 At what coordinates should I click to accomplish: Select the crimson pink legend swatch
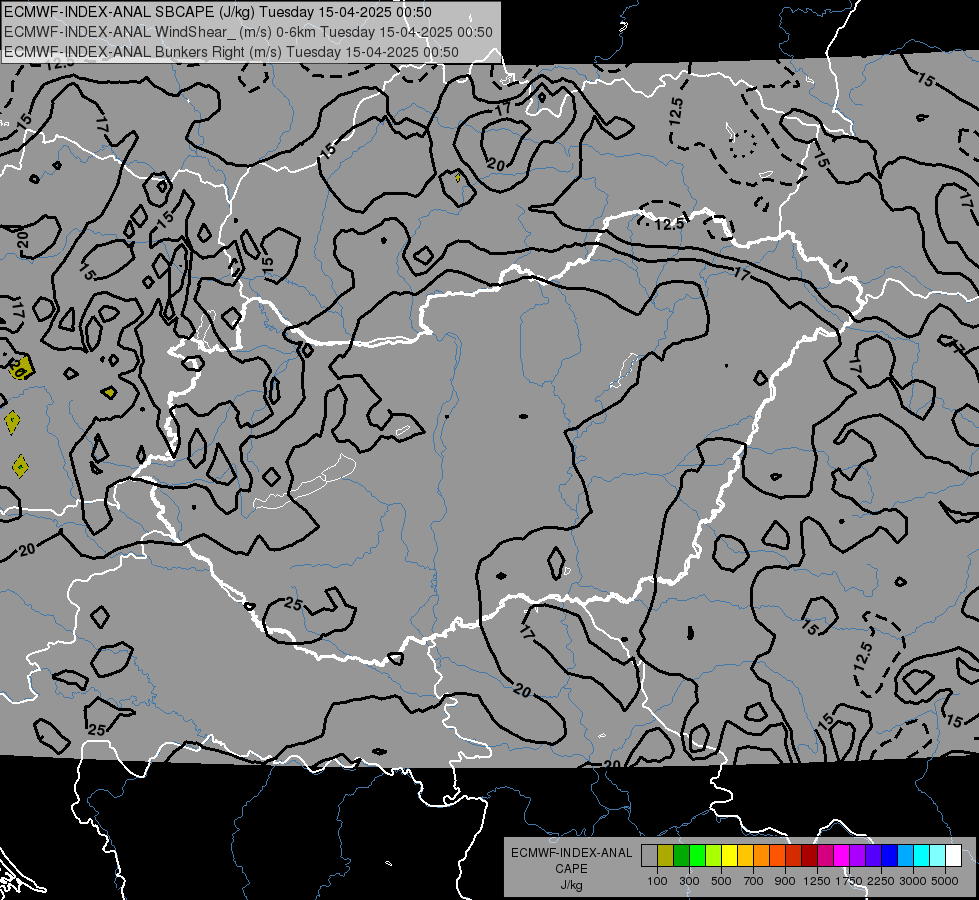pos(825,855)
